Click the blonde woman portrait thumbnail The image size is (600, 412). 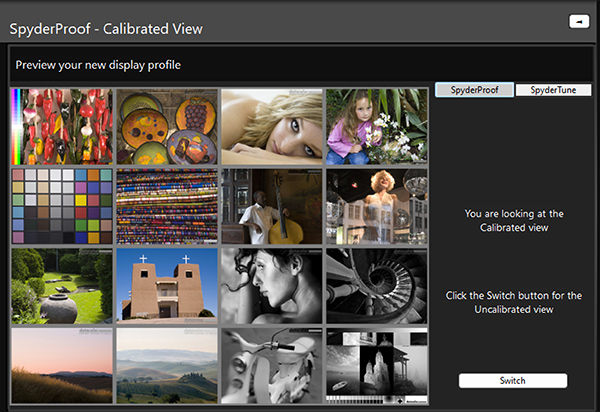[271, 126]
